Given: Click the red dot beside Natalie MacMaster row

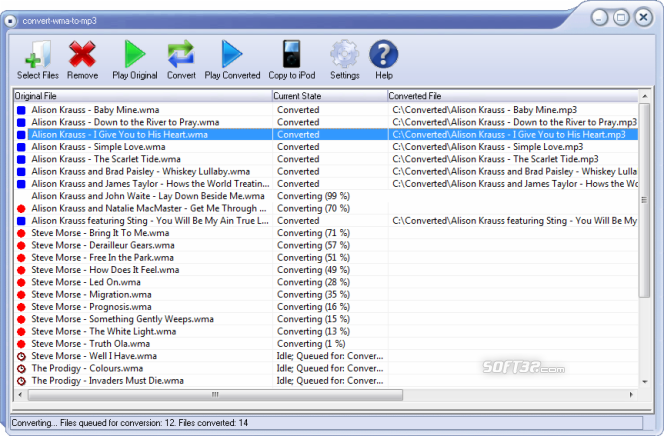Looking at the screenshot, I should 21,209.
